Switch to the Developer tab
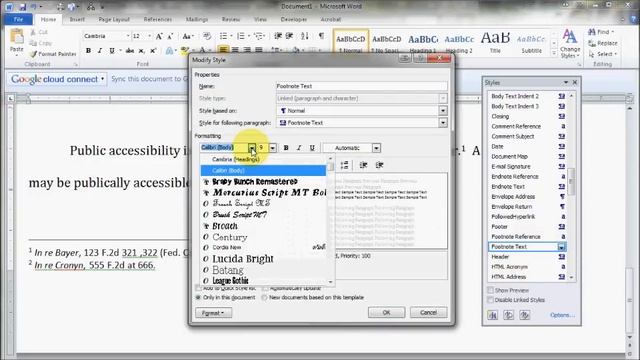The image size is (640, 360). coord(294,19)
